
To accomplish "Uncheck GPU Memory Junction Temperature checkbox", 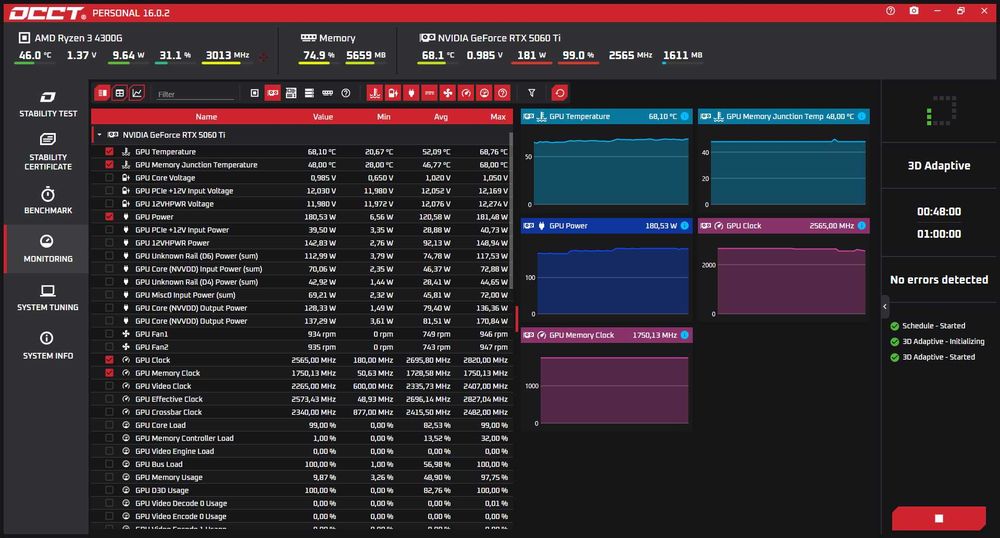I will (109, 164).
